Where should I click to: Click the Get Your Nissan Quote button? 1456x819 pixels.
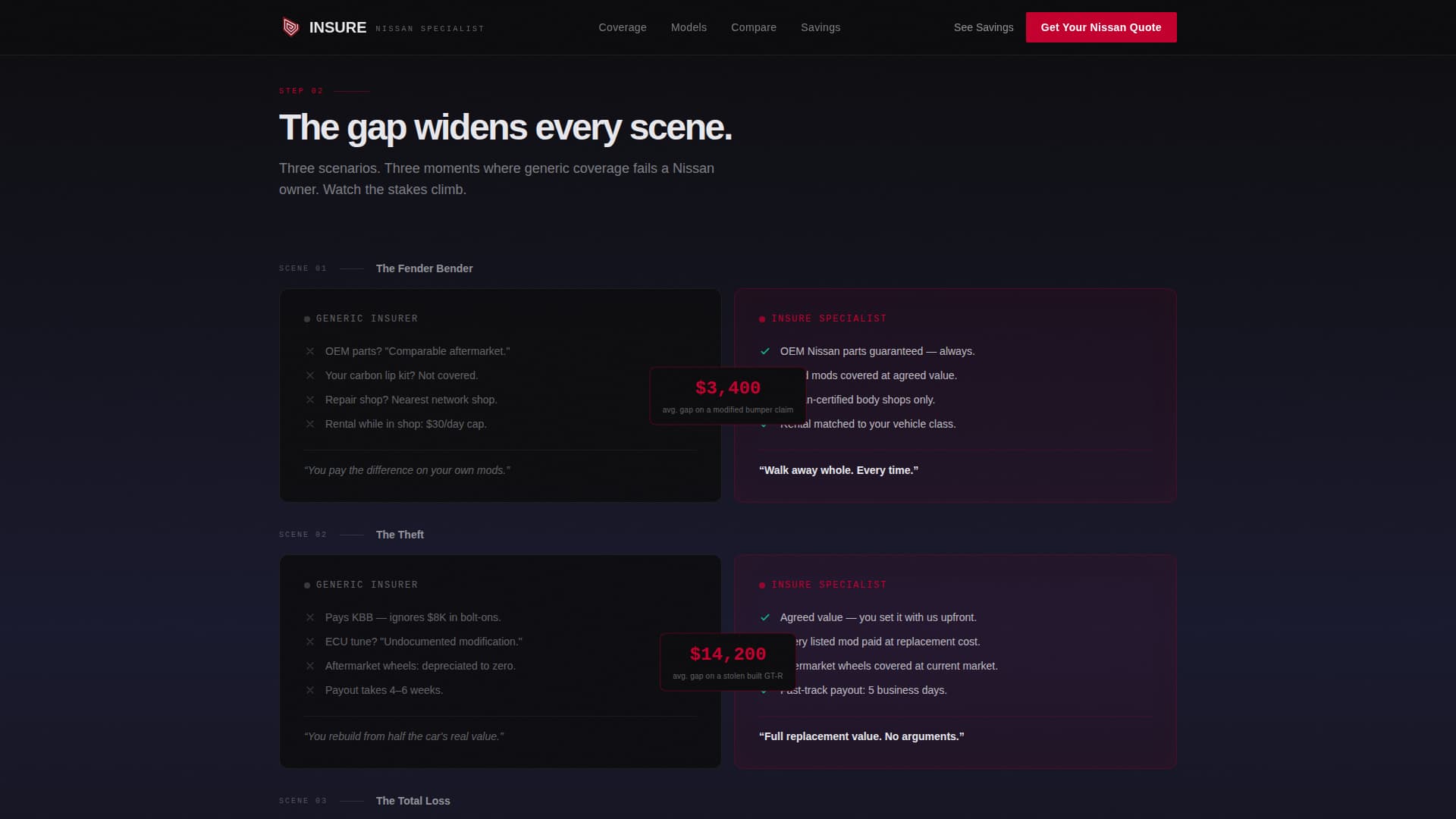(x=1101, y=27)
